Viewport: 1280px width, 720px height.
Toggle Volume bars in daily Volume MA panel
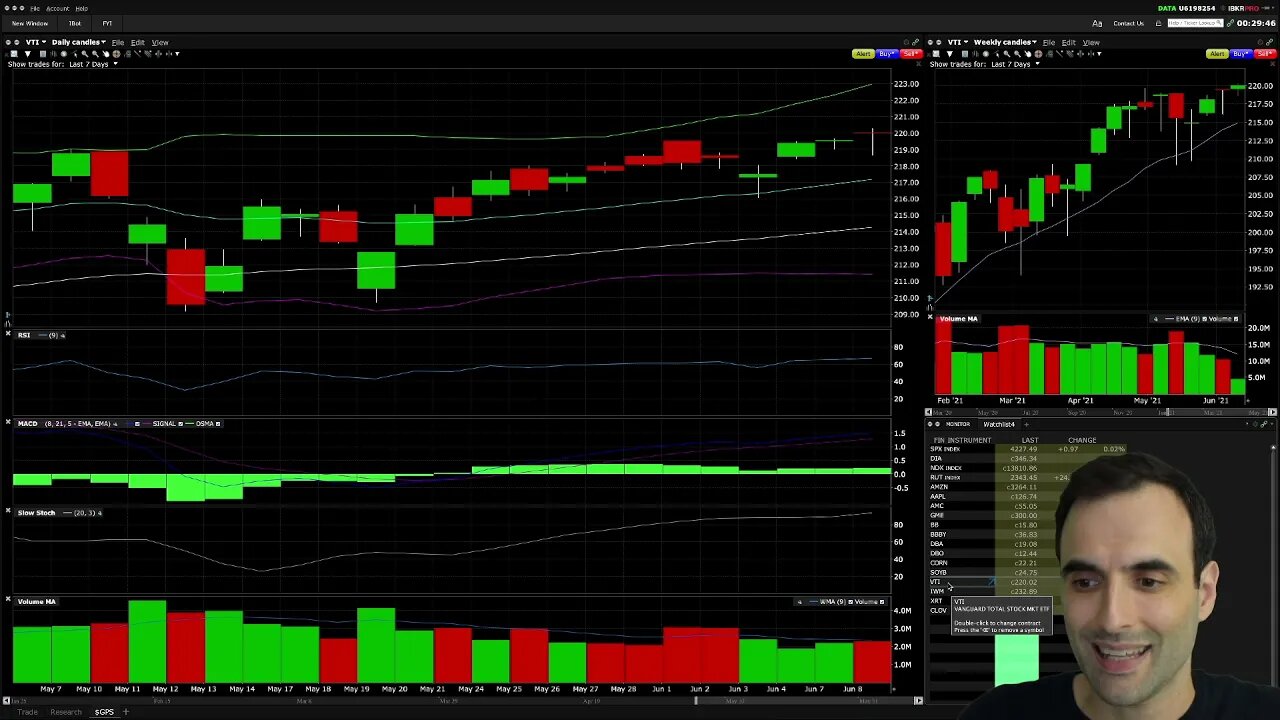[882, 602]
